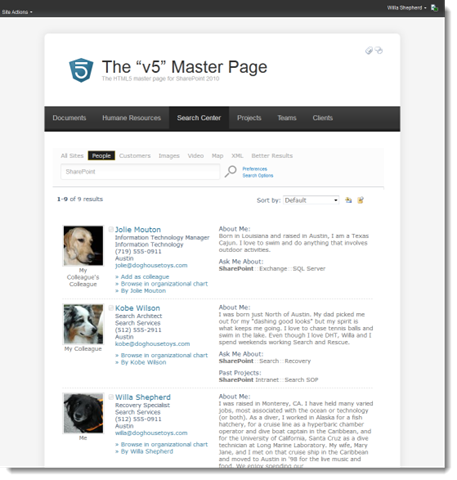Select the People search tab
Viewport: 457px width, 480px height.
(x=101, y=156)
